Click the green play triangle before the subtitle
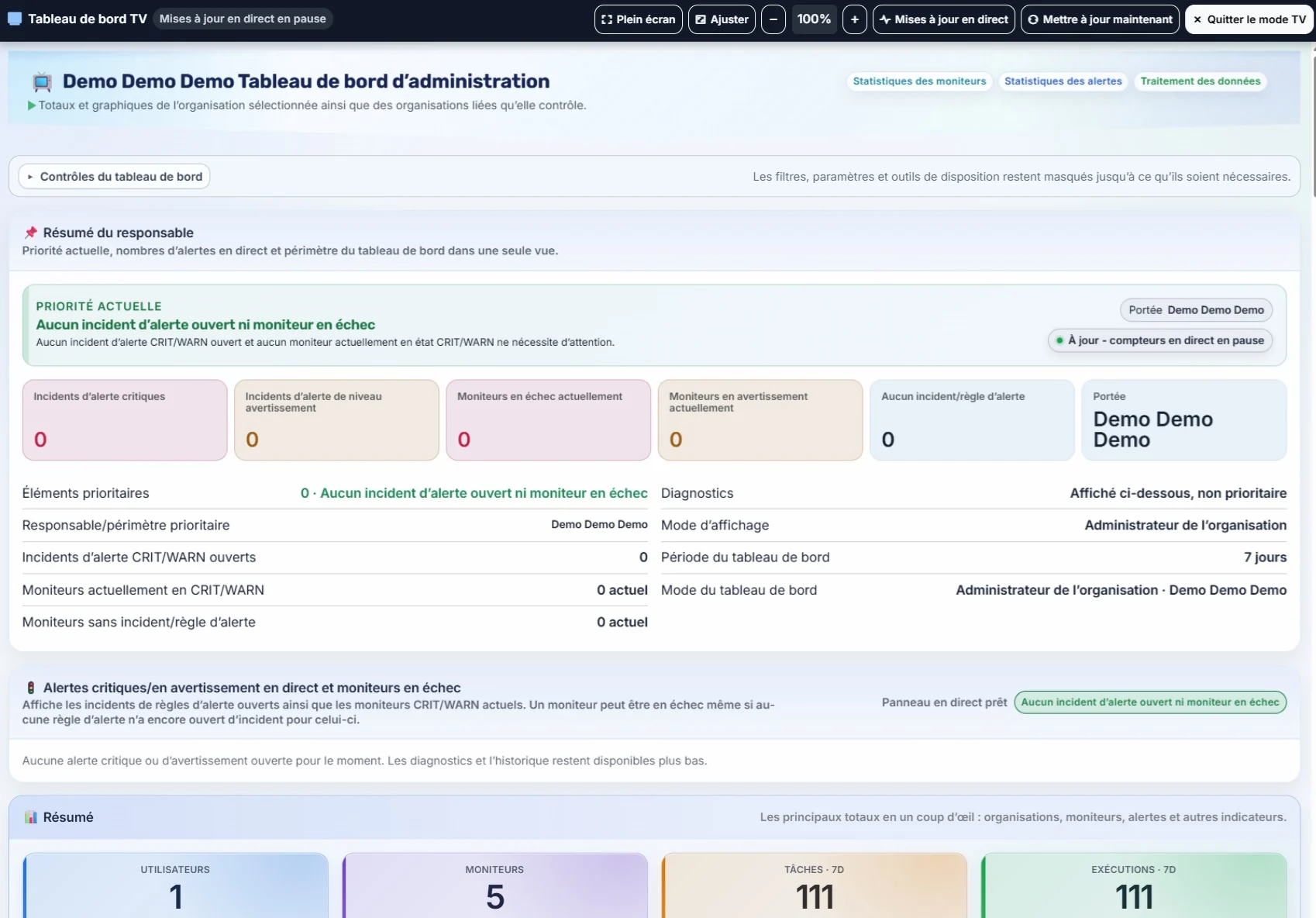Viewport: 1316px width, 918px height. pos(32,105)
